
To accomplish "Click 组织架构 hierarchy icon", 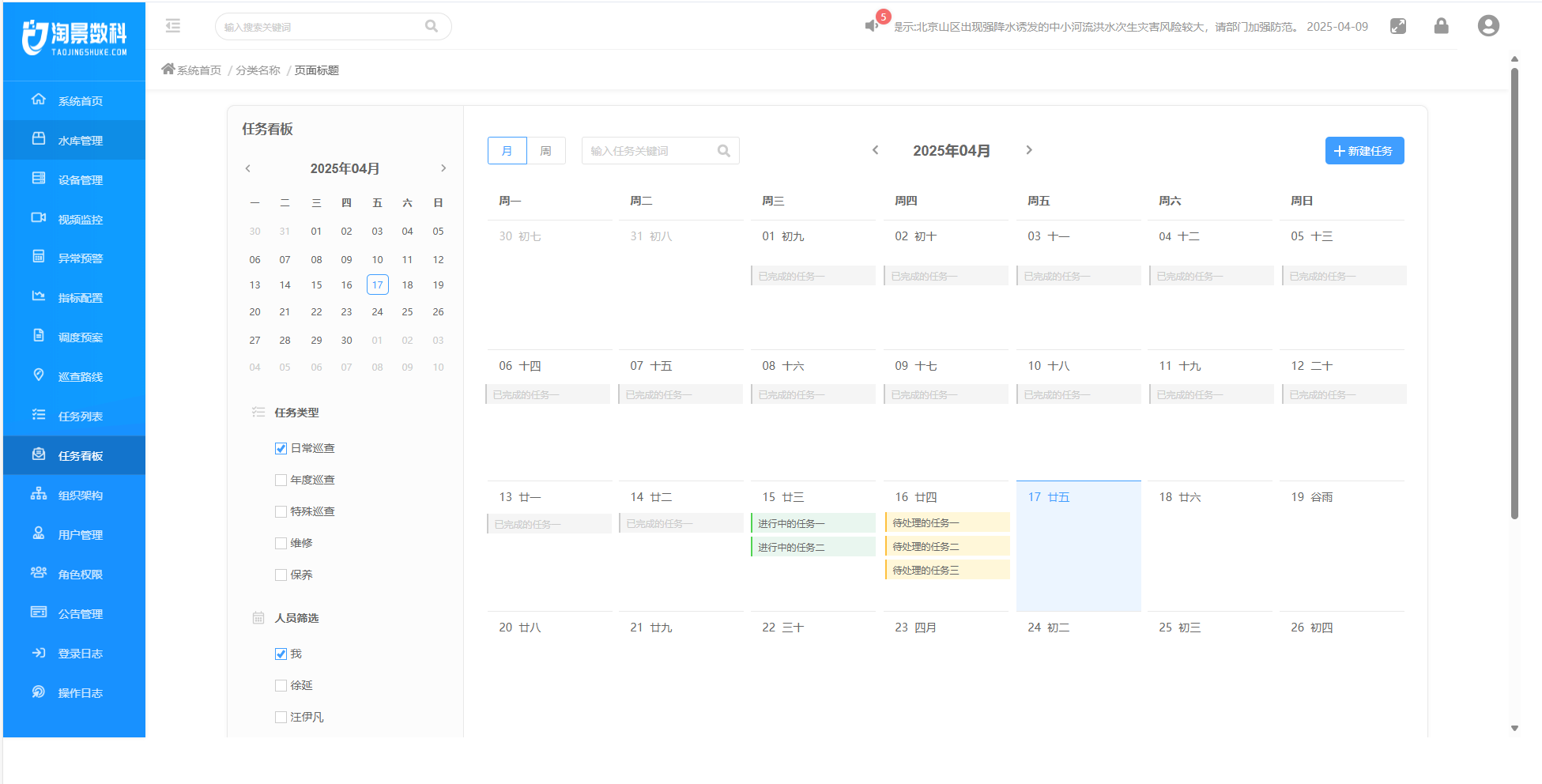I will tap(38, 494).
